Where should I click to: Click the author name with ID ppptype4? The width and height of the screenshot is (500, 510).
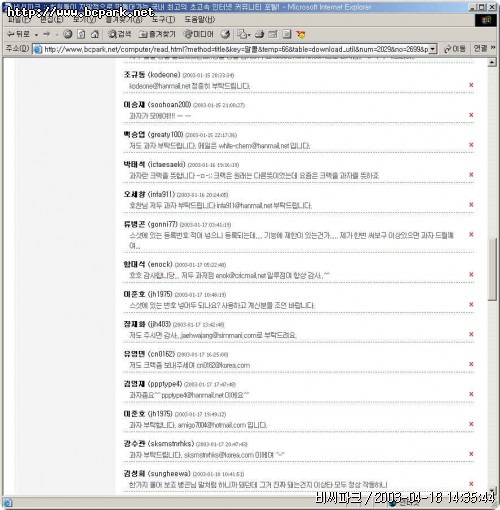(153, 384)
